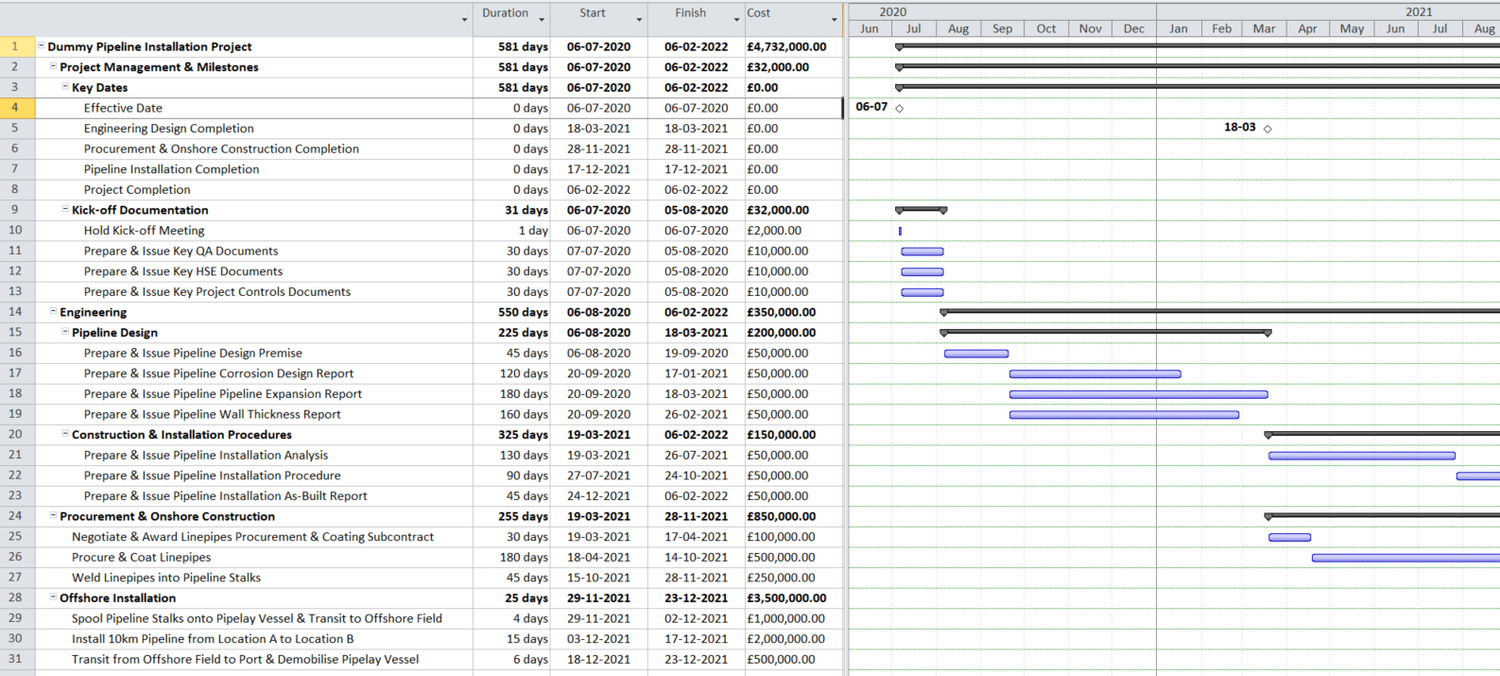Click the Gantt bar for Procure & Coat Linepipes
This screenshot has height=676, width=1500.
coord(1400,557)
